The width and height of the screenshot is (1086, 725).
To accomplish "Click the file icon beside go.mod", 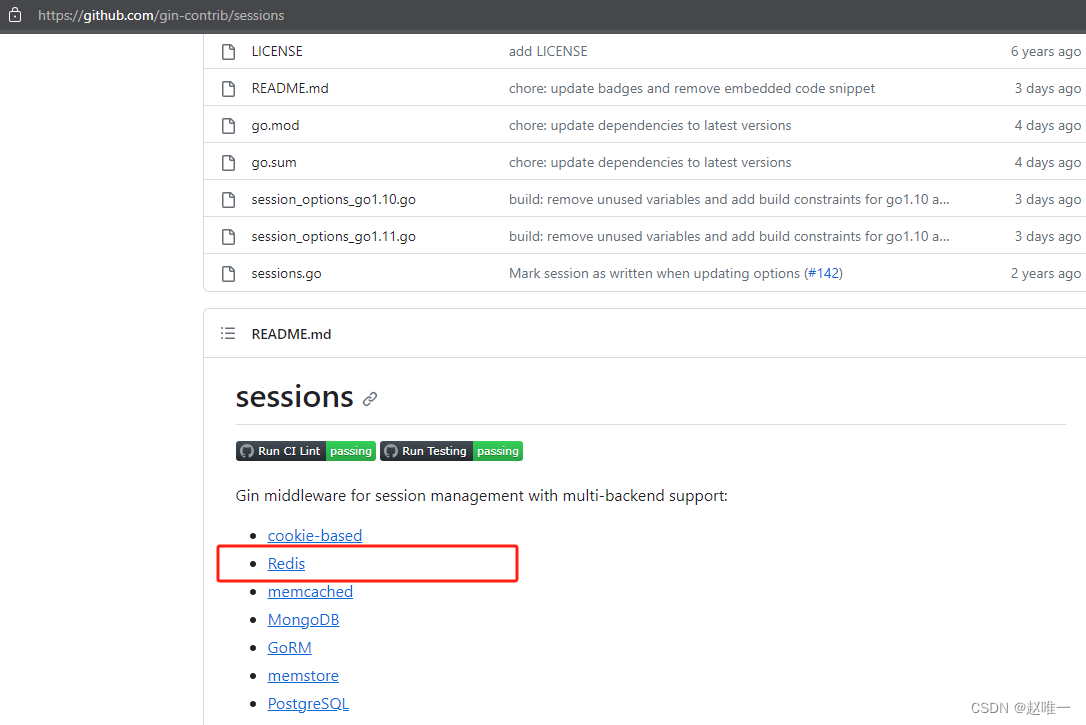I will pos(228,125).
